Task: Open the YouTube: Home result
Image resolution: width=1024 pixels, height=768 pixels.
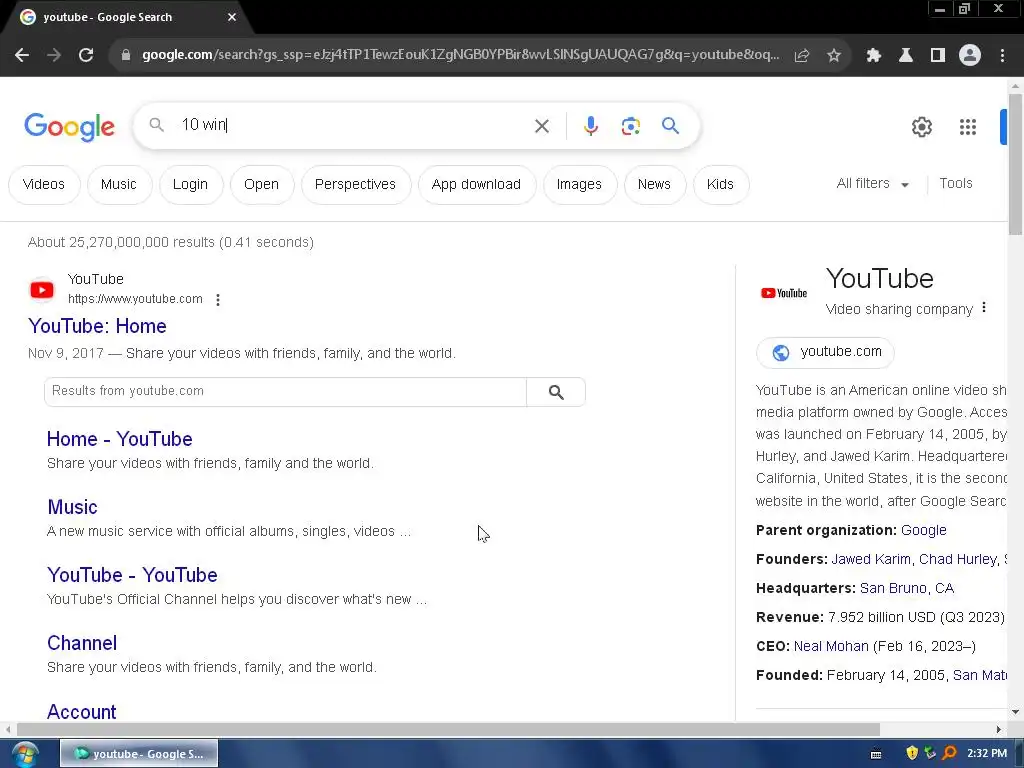Action: point(97,326)
